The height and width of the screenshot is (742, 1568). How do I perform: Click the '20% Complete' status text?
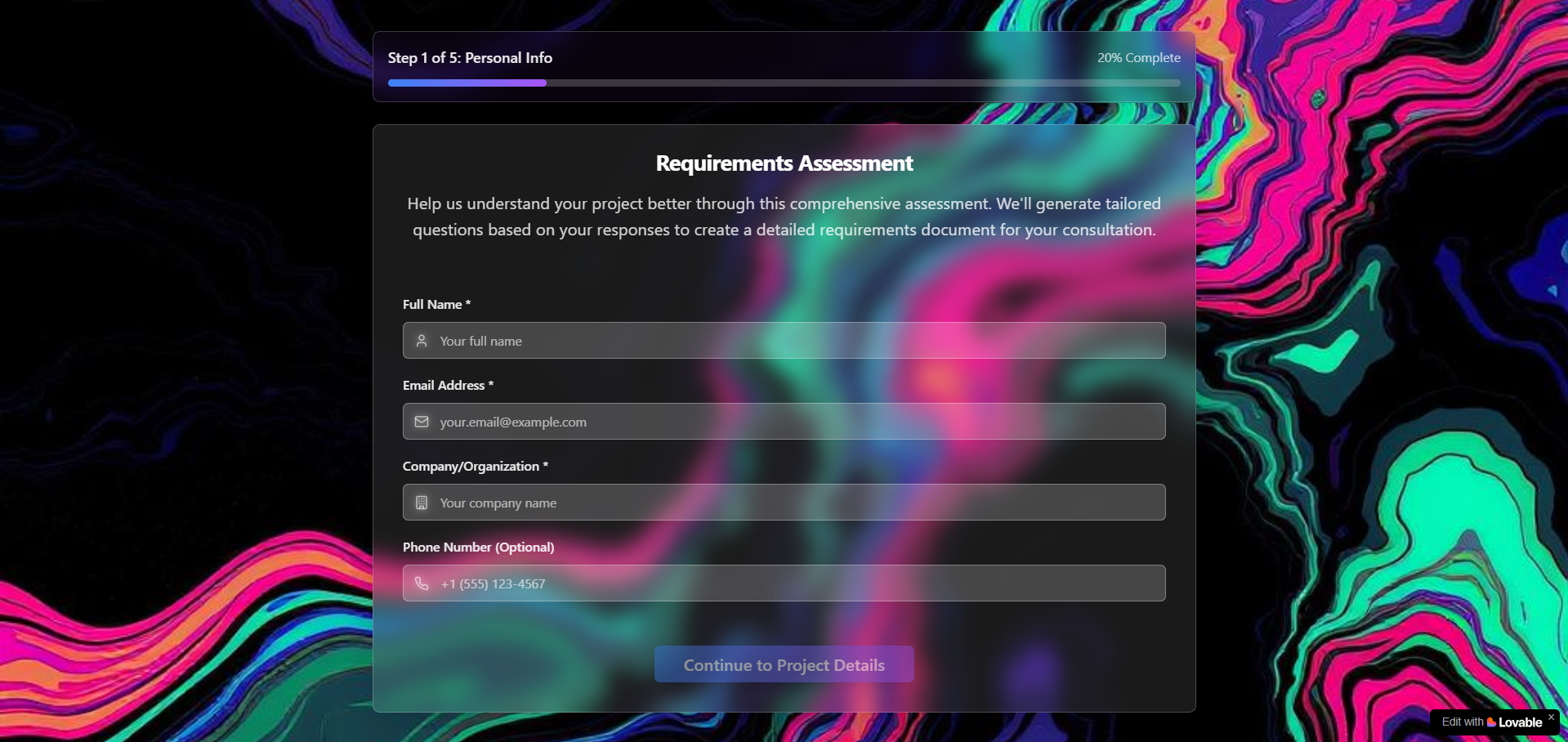coord(1138,58)
